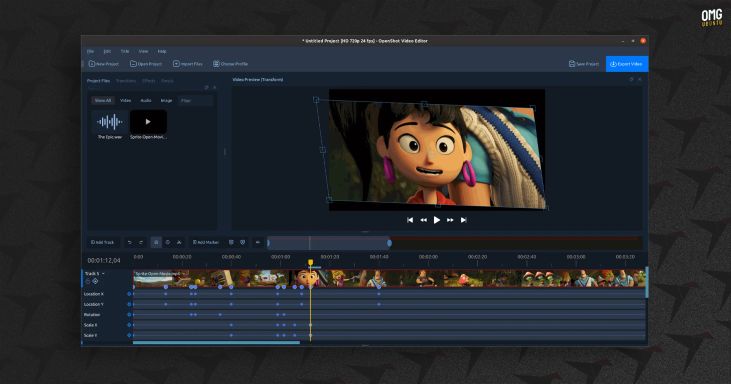Click the zoom slider right handle
The image size is (731, 384).
click(x=389, y=242)
